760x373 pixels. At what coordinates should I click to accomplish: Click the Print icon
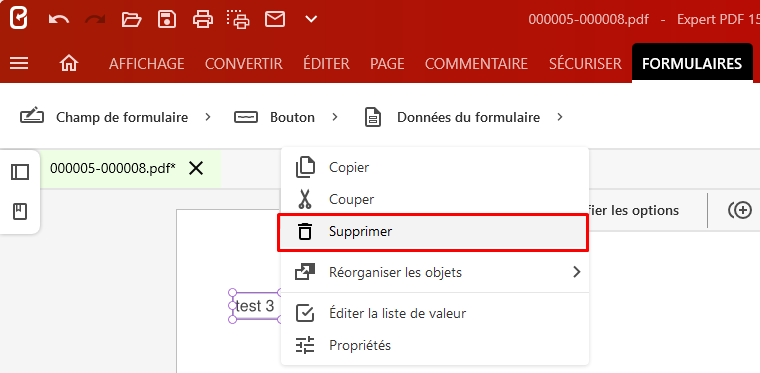(203, 19)
